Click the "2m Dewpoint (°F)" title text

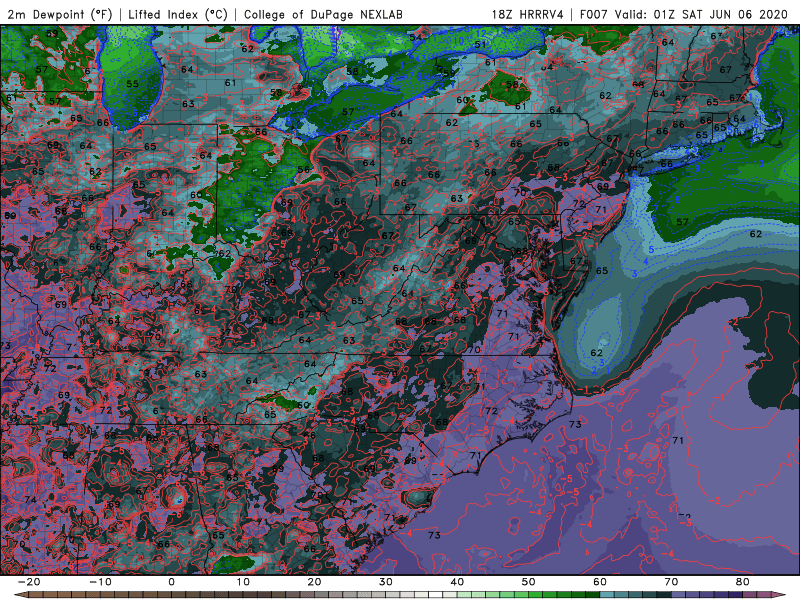(59, 14)
